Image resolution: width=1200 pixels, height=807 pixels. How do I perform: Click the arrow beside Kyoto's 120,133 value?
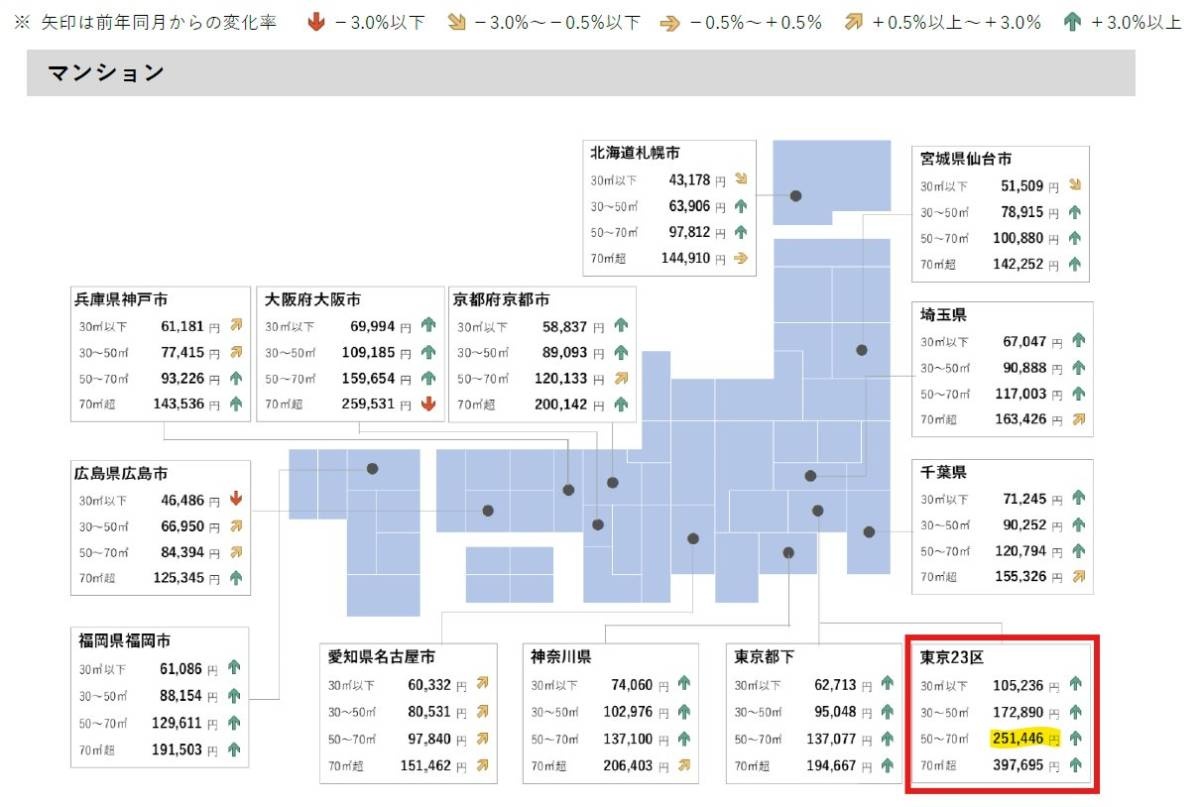621,378
